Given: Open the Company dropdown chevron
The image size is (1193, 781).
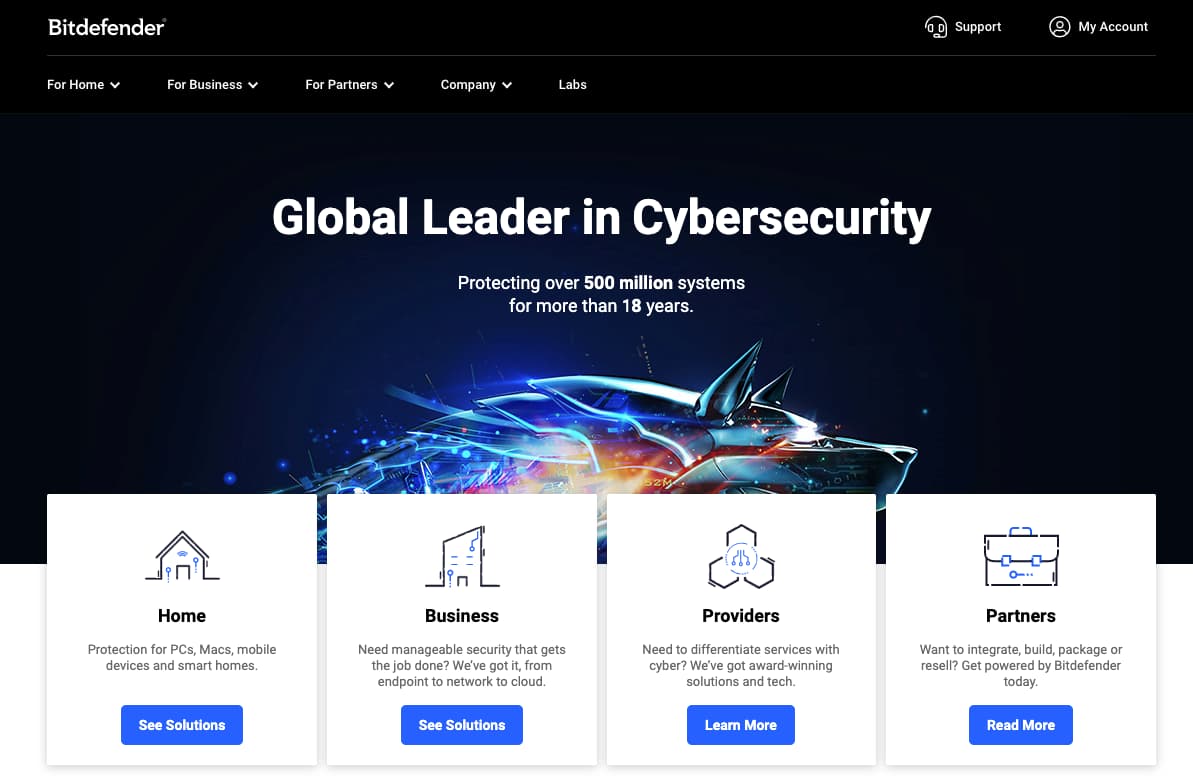Looking at the screenshot, I should [507, 85].
